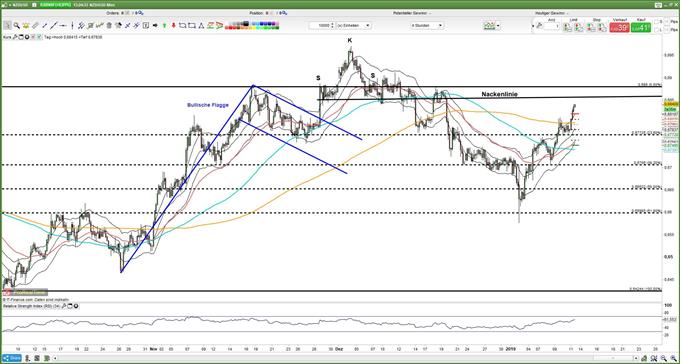Click the Nackenlinie label on chart
680x364 pixels.
(499, 94)
